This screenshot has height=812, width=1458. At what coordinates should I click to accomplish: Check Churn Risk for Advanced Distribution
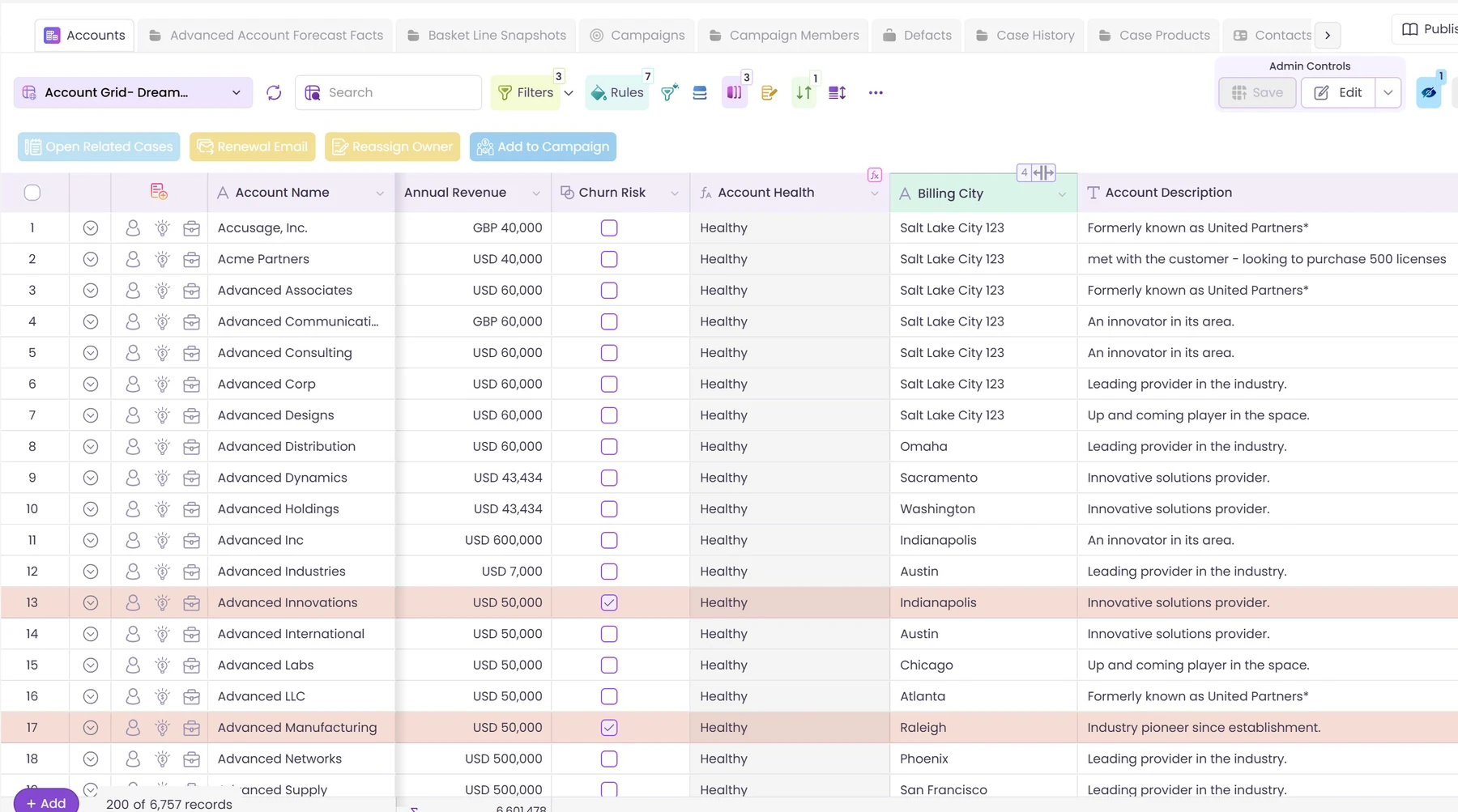click(x=609, y=447)
